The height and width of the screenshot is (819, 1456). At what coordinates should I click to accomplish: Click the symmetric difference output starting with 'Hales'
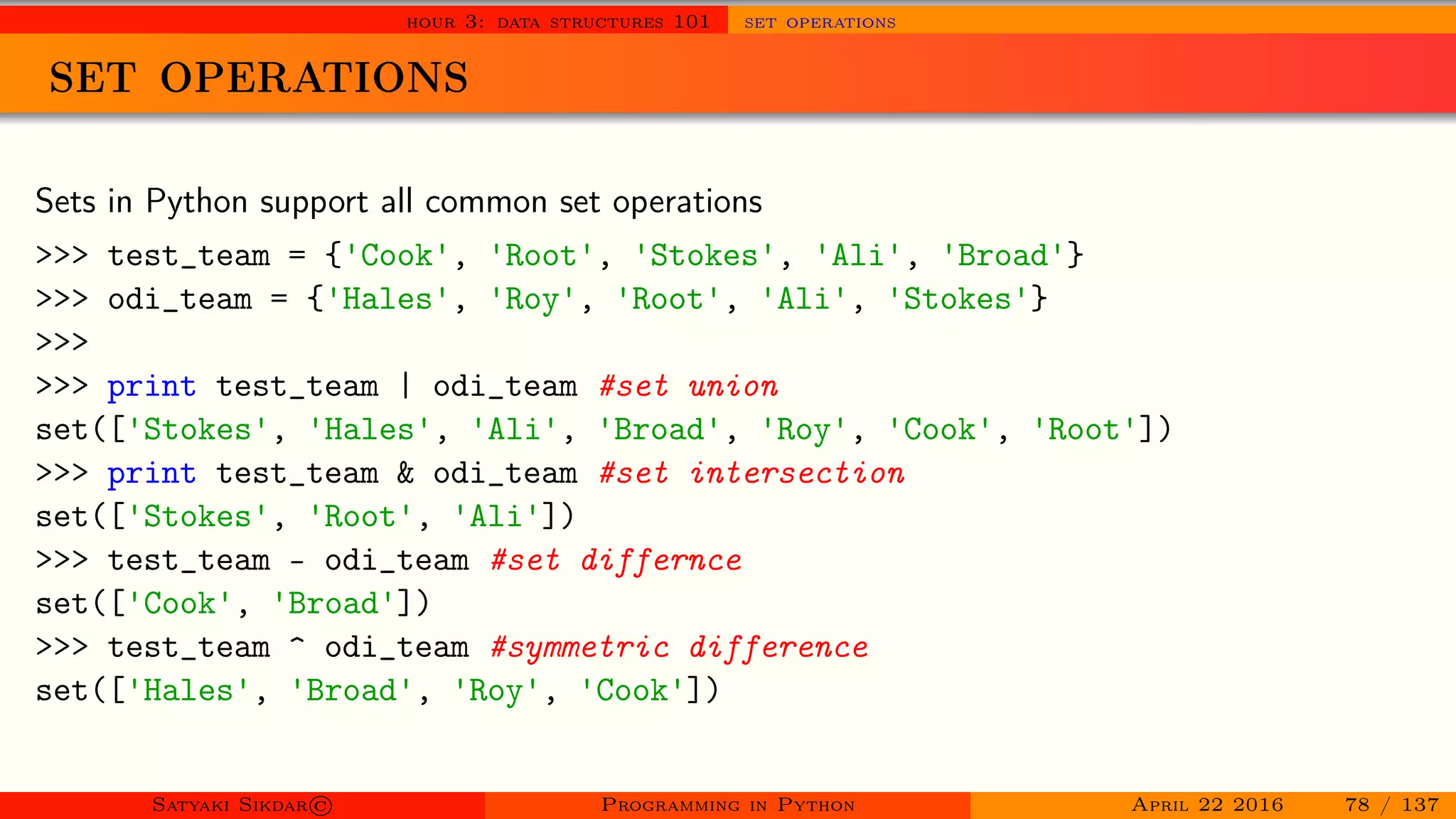378,691
